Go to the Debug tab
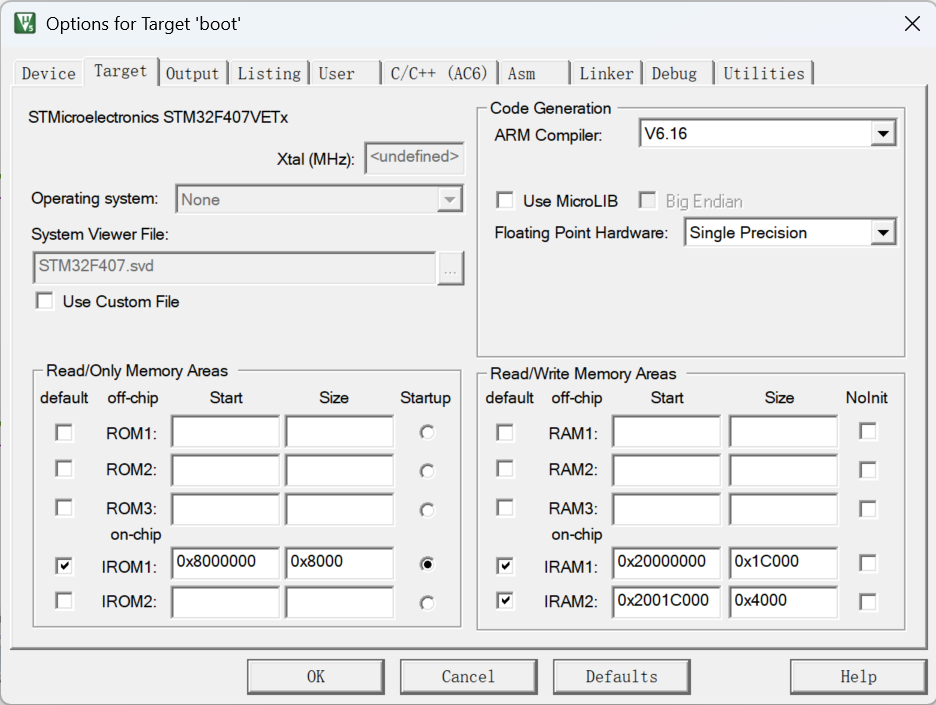 (674, 73)
